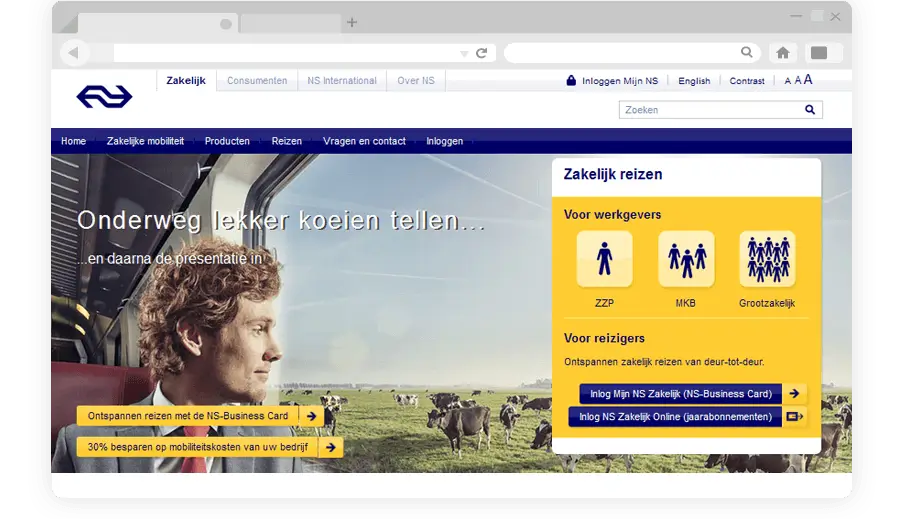
Task: Click Ontspannen zakelijk reizen van deur-tot-deur text
Action: (x=664, y=362)
